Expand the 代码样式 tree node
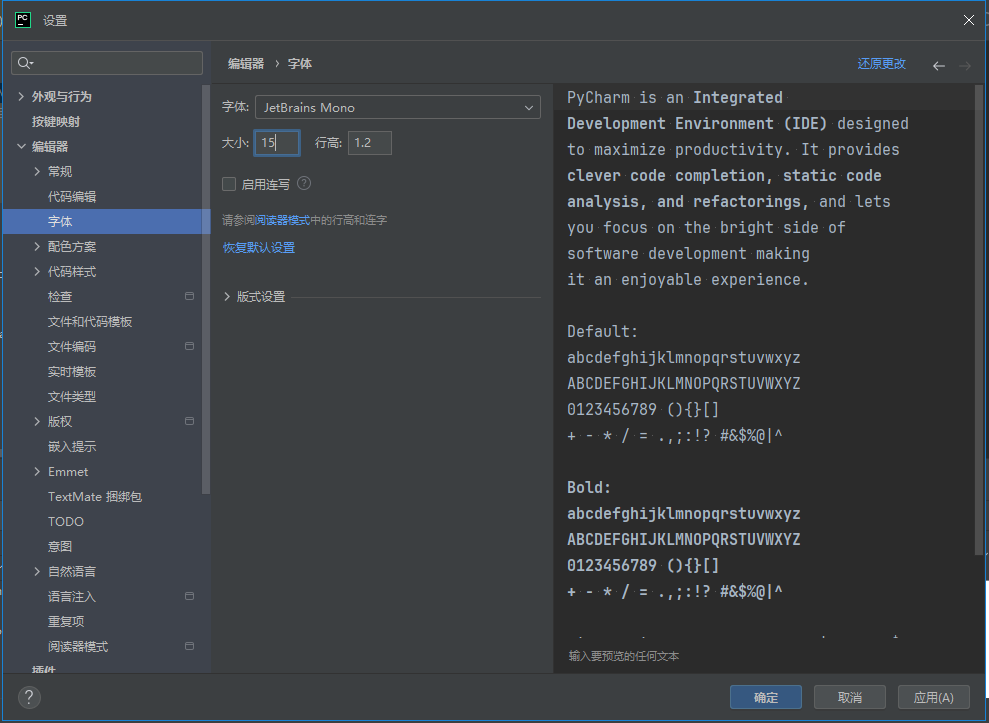 tap(37, 271)
